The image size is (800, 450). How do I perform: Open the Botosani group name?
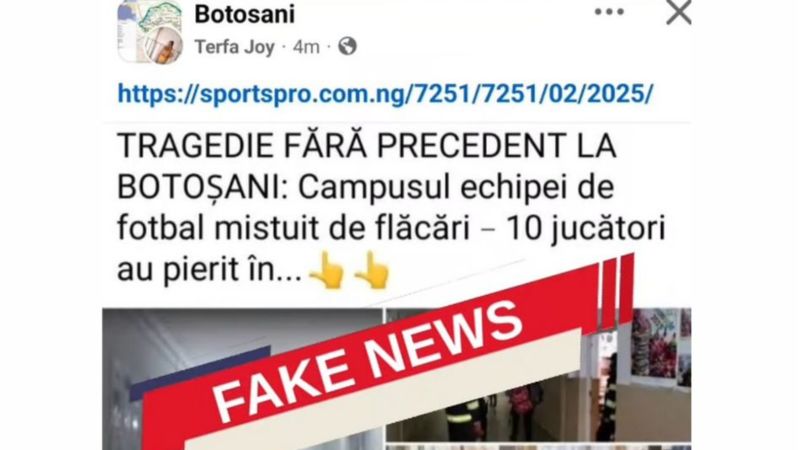(244, 14)
